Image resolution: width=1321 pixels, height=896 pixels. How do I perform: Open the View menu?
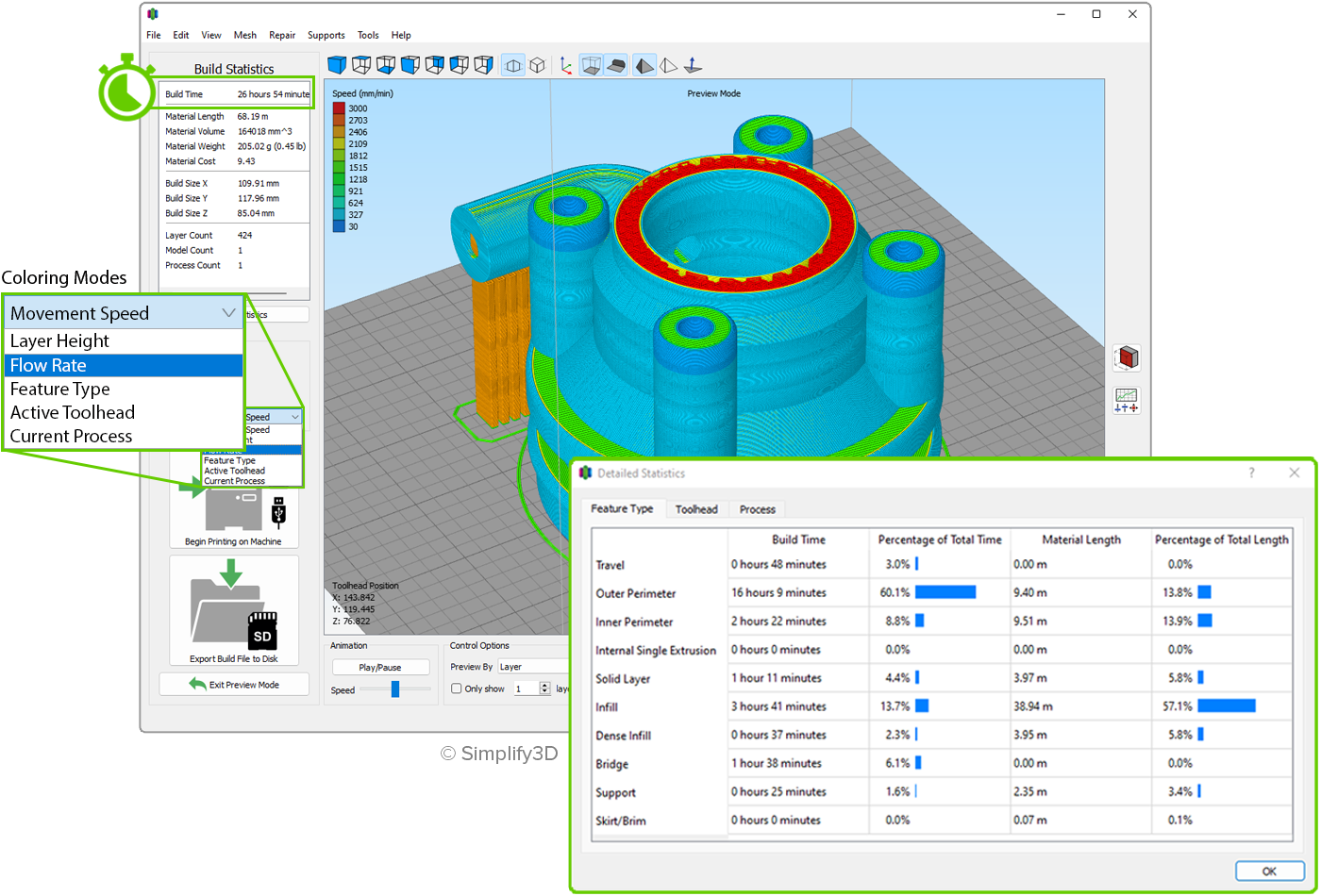click(x=211, y=35)
